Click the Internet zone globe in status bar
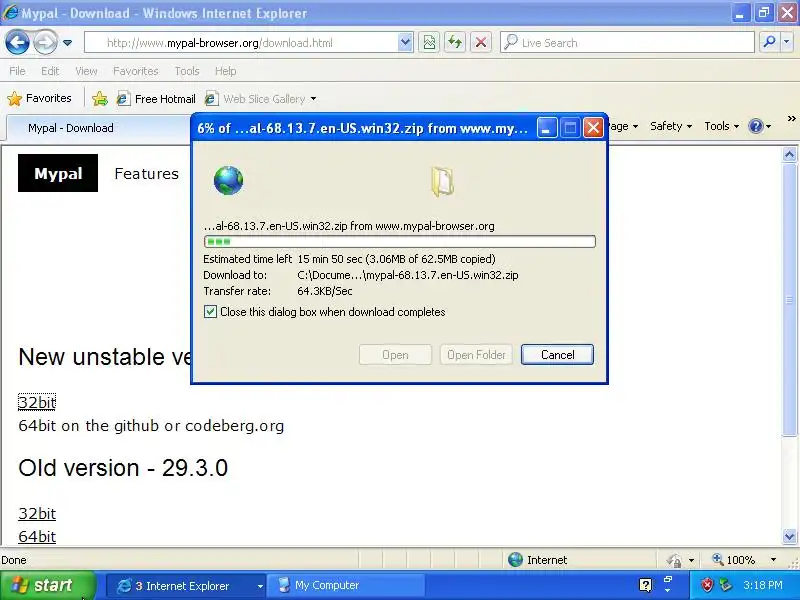This screenshot has height=600, width=800. coord(515,560)
